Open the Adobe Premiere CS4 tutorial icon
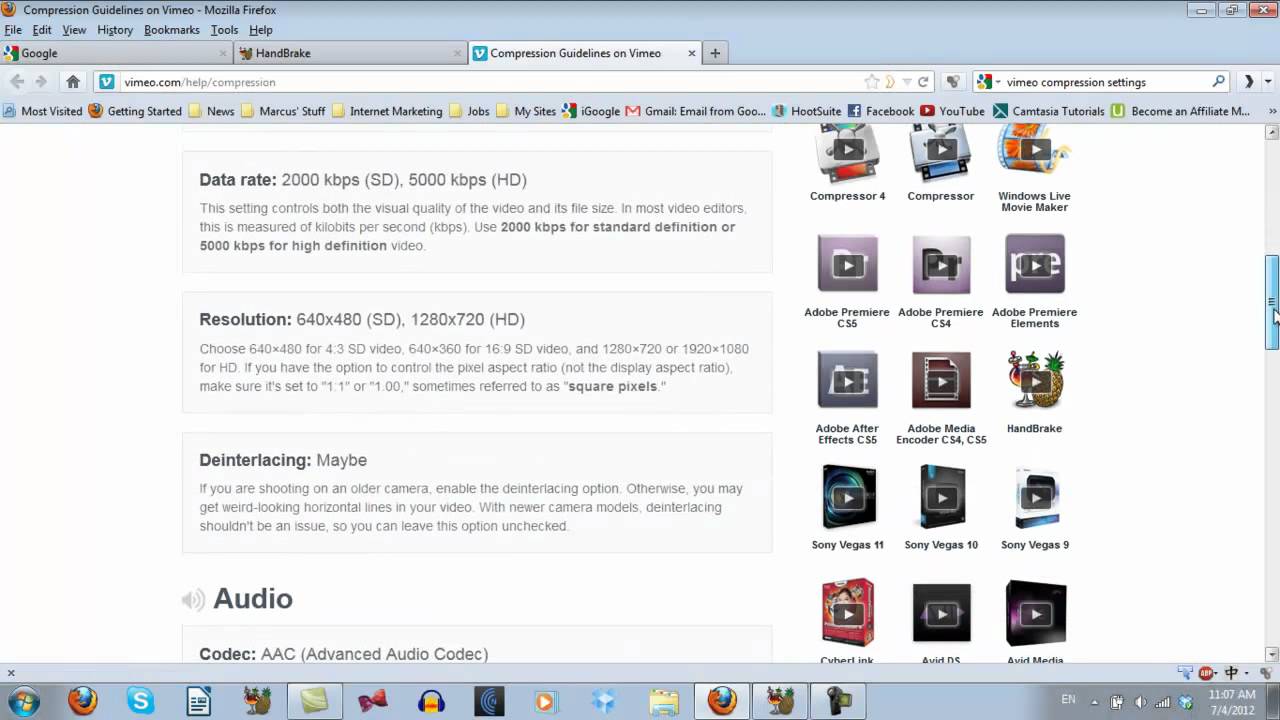 click(941, 264)
